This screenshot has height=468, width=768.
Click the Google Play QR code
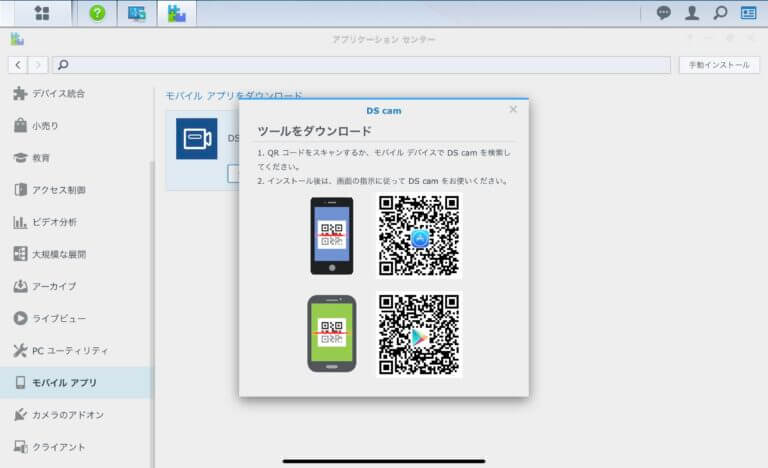[419, 334]
